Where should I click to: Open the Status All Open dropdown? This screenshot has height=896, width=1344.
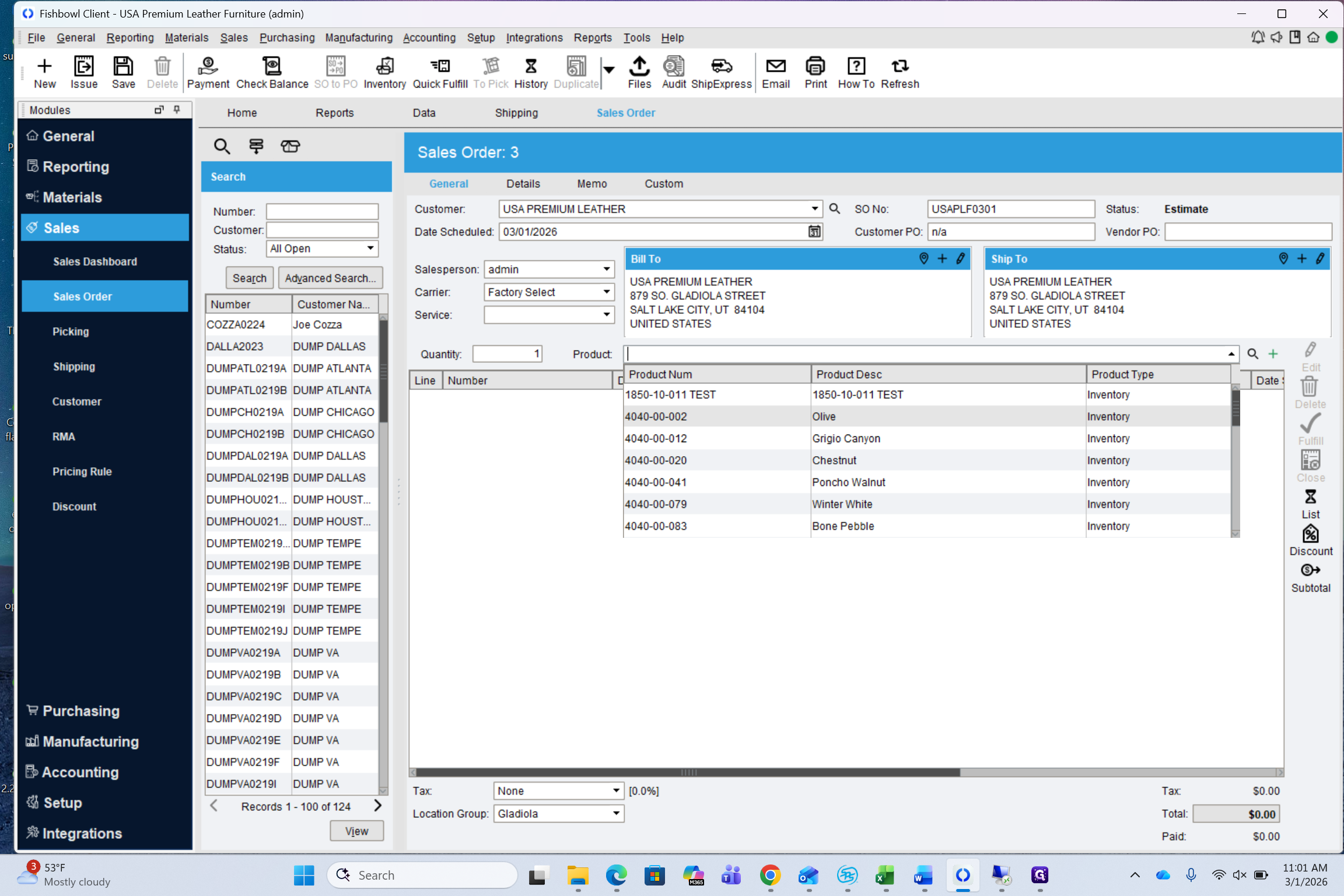(370, 249)
